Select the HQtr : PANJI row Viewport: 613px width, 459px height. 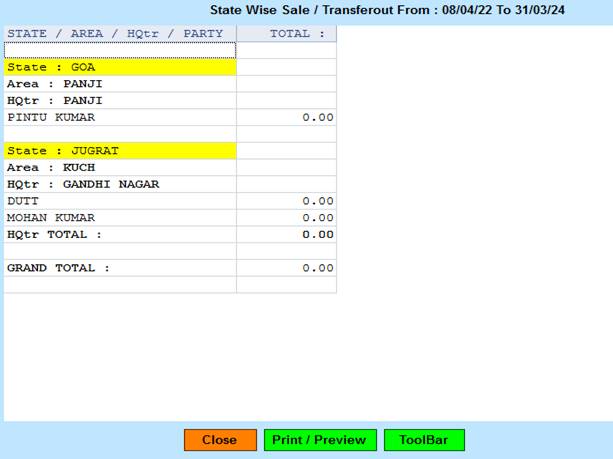click(120, 101)
